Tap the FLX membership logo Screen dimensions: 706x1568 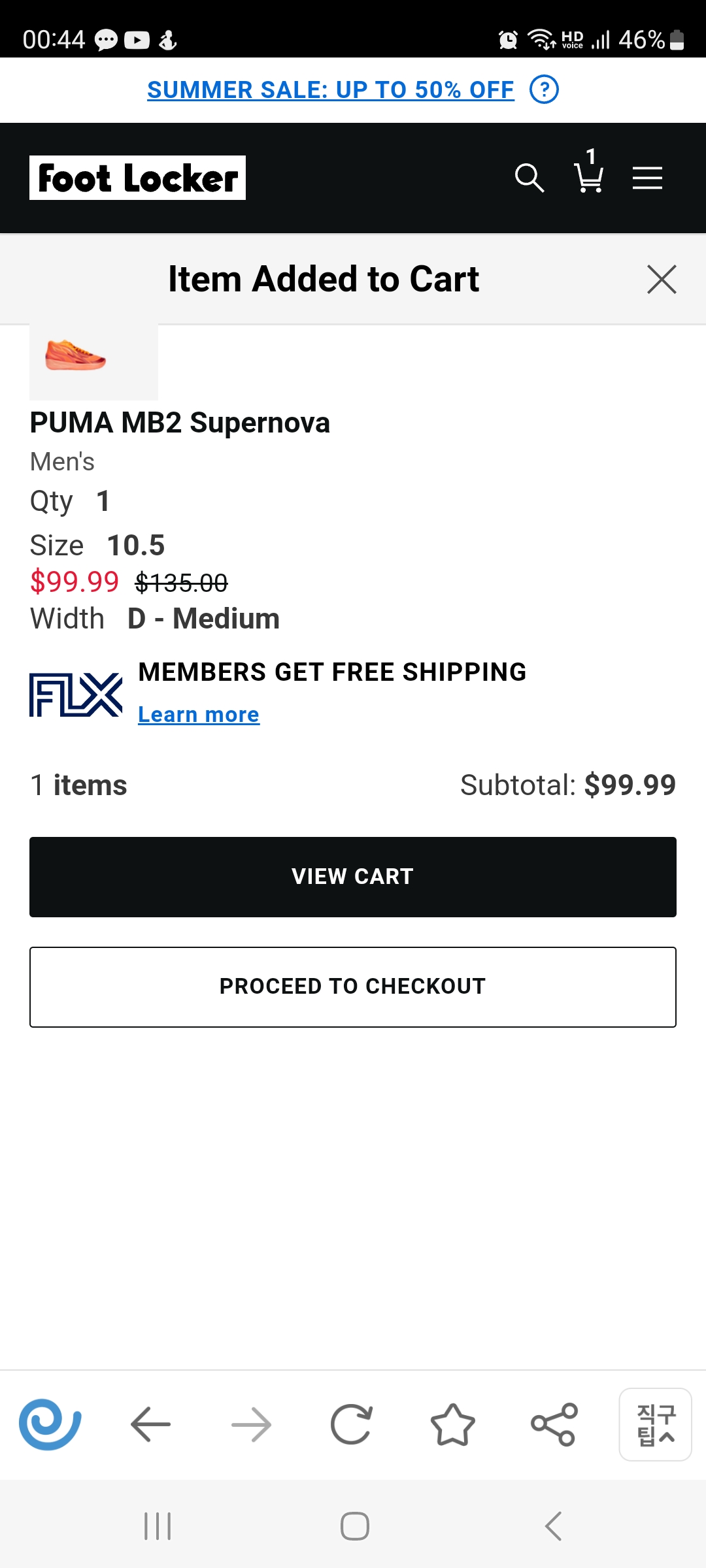[x=76, y=694]
